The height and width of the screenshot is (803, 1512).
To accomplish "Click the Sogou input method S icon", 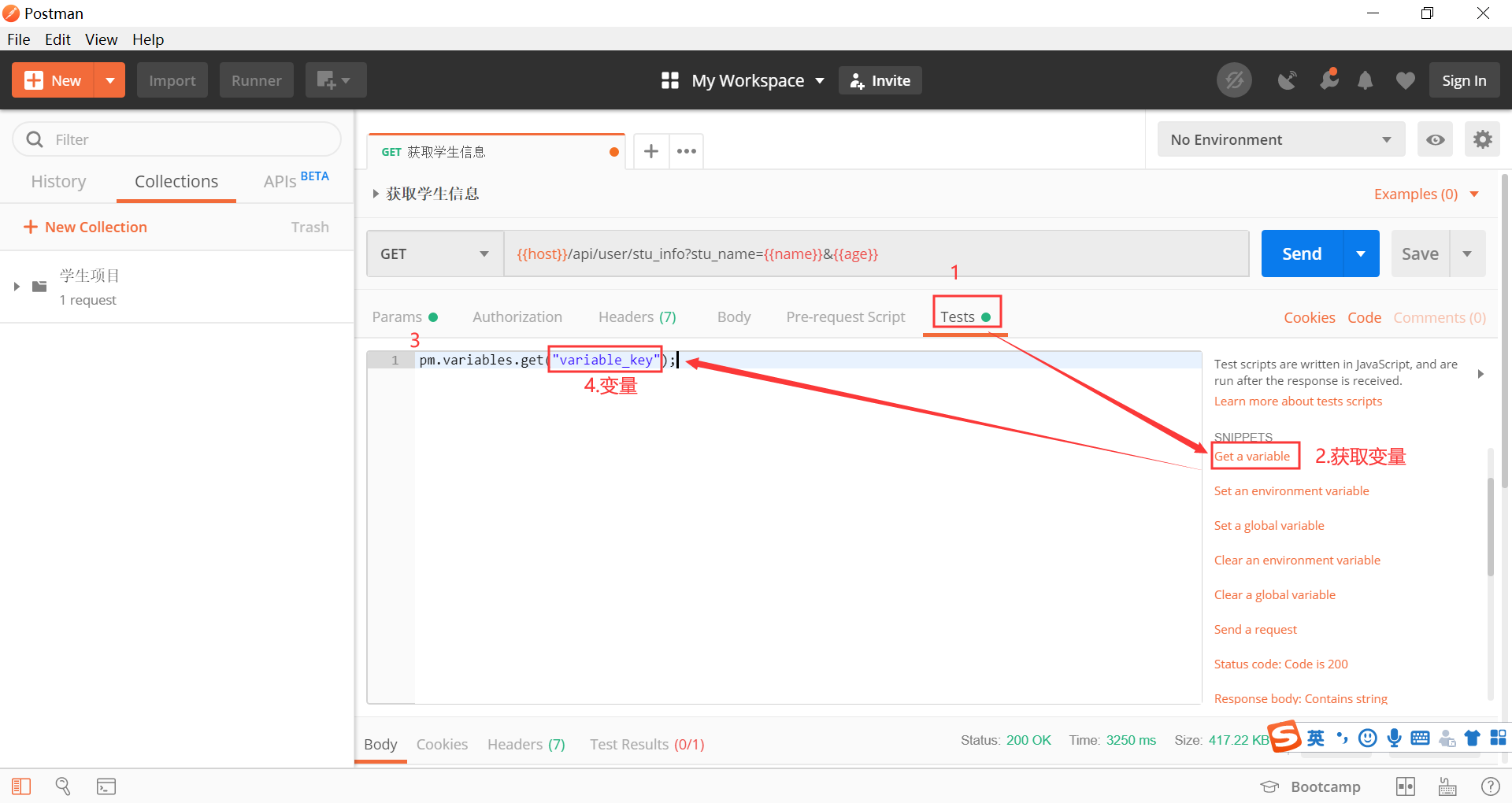I will [1285, 737].
